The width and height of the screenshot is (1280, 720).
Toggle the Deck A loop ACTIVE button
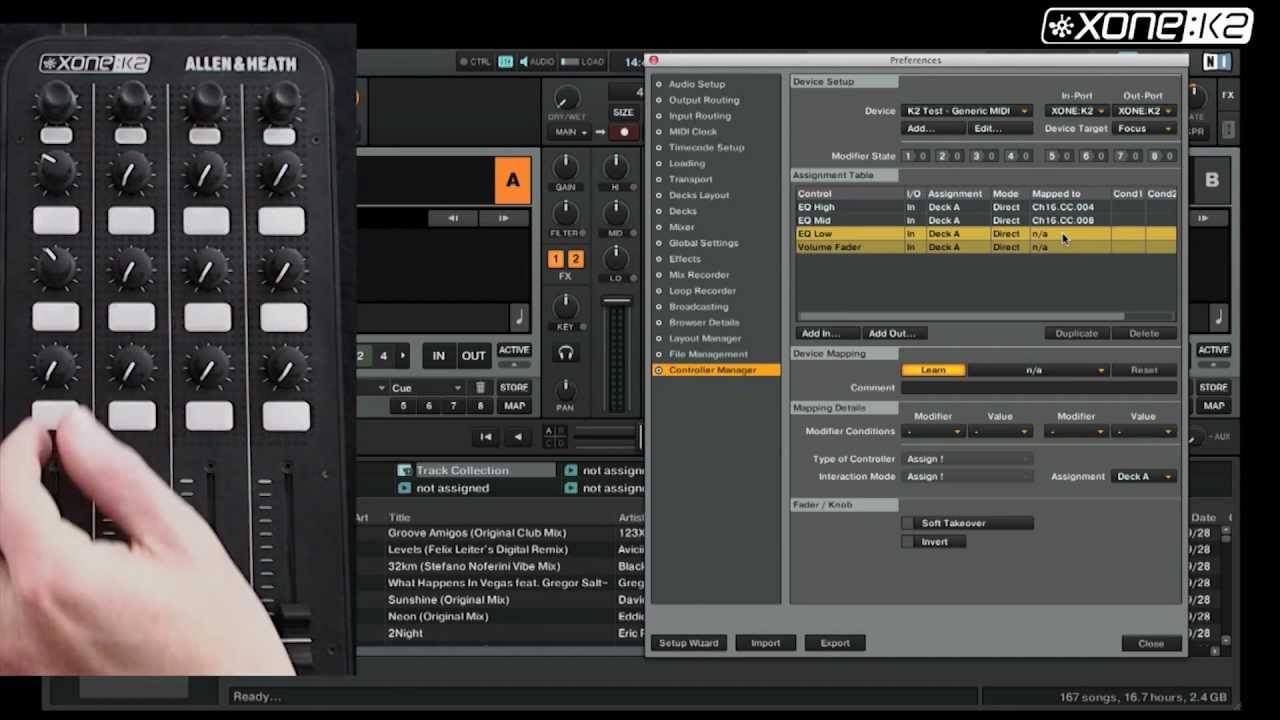[x=514, y=350]
